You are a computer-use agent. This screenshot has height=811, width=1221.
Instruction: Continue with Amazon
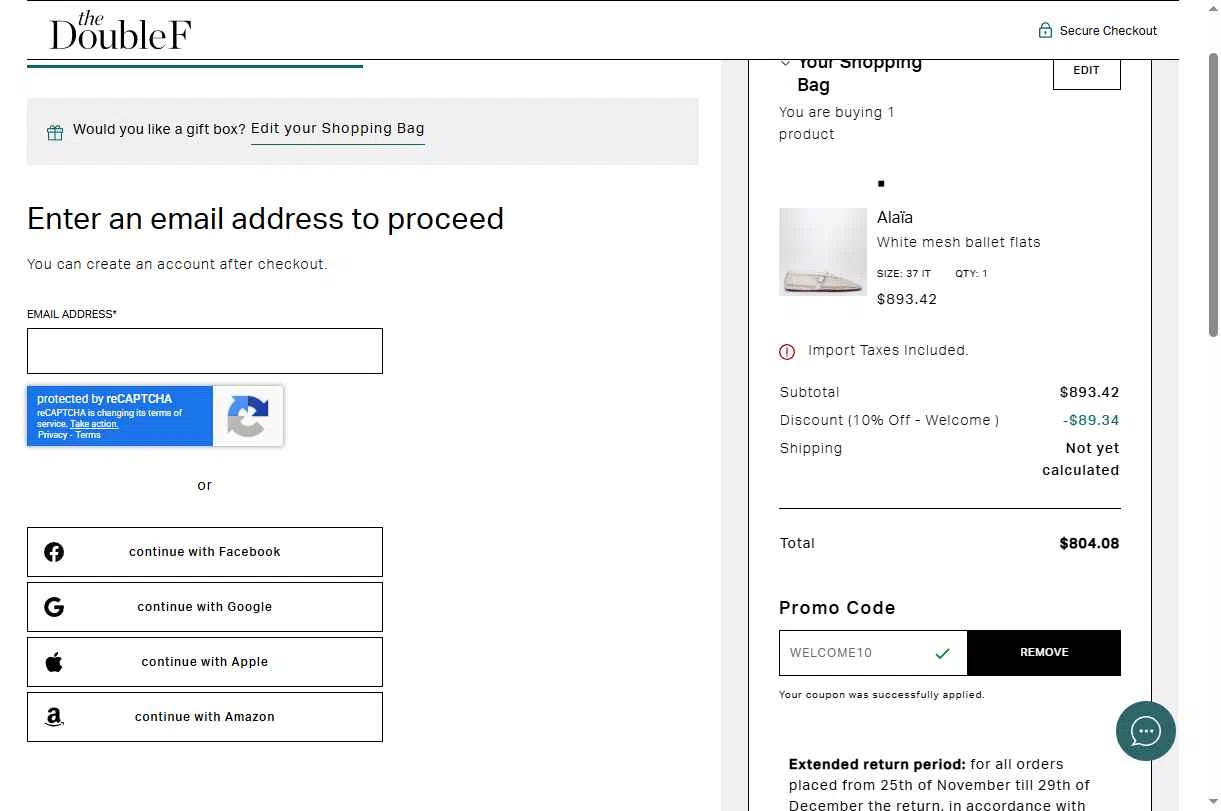click(205, 717)
